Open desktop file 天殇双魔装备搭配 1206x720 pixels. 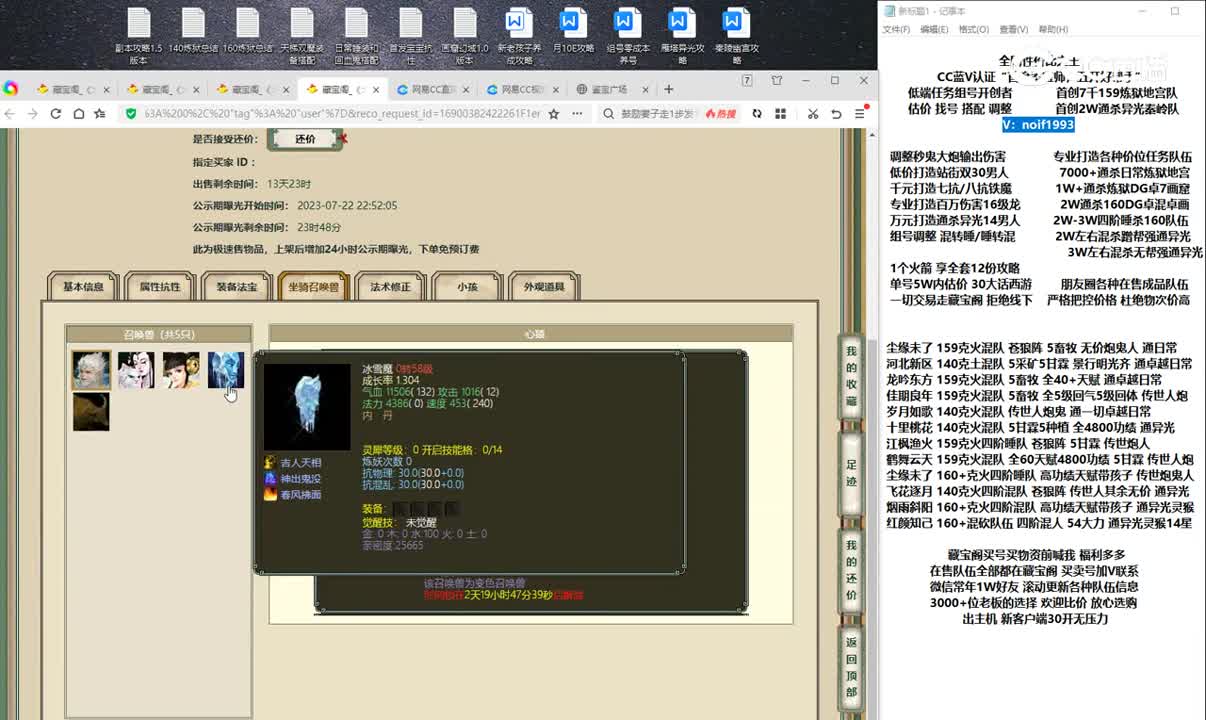302,36
